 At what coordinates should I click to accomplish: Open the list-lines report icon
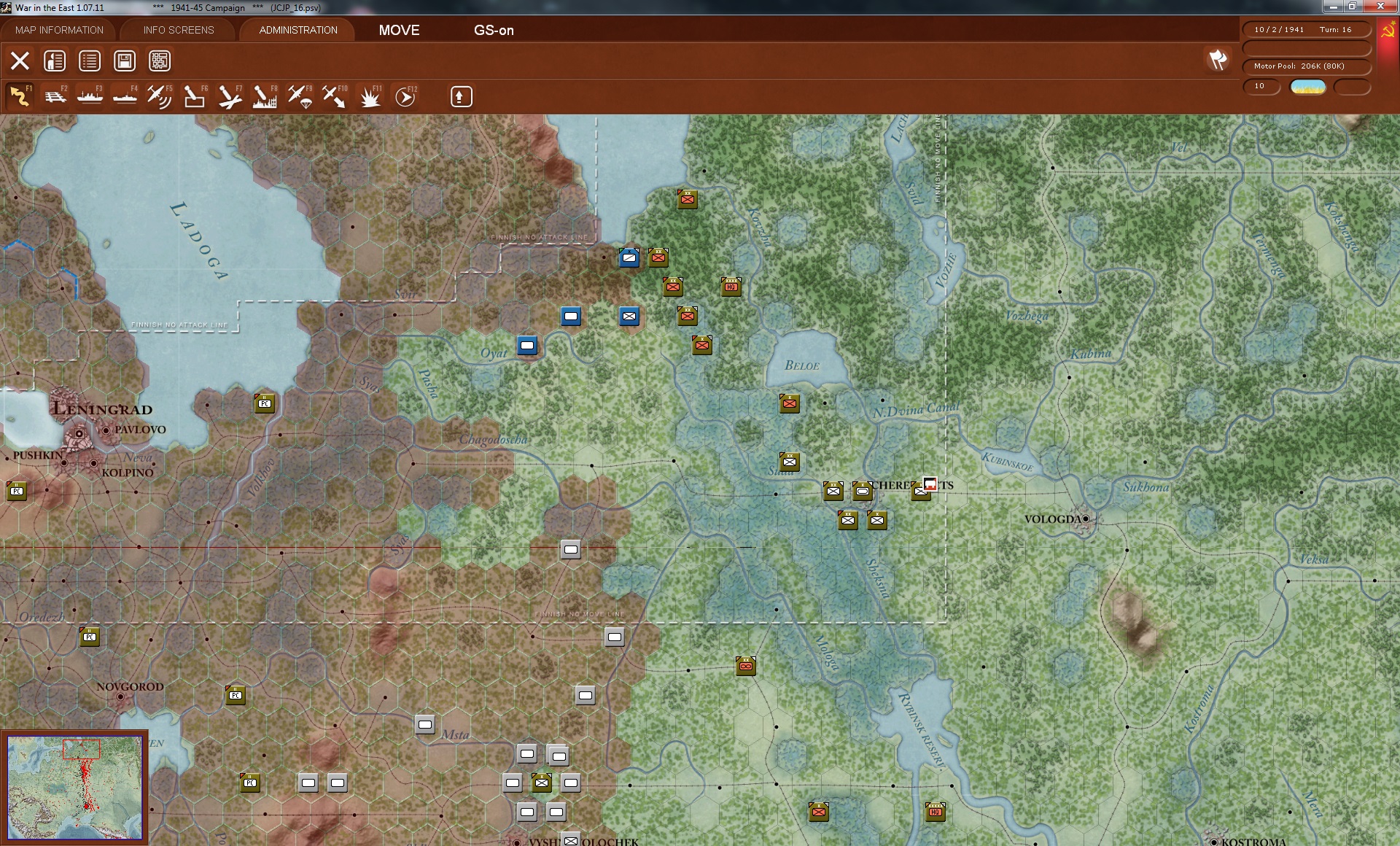click(90, 61)
